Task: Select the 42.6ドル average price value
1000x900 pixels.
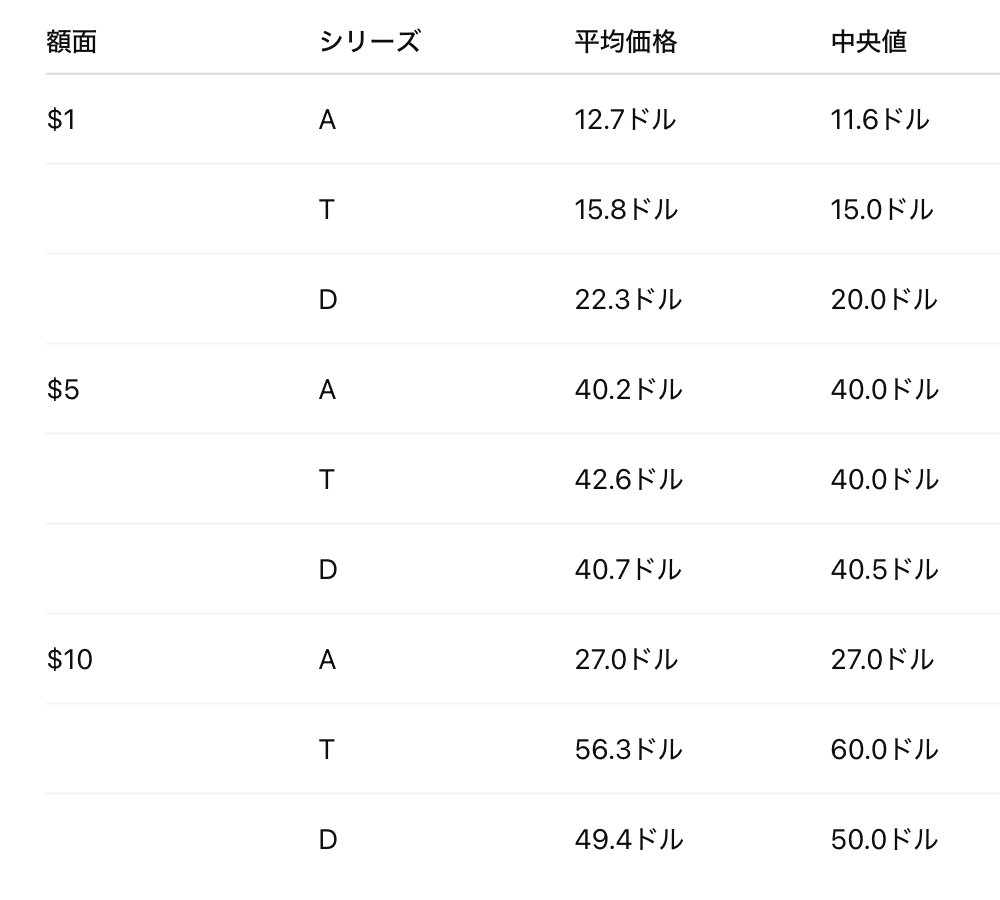Action: coord(628,480)
